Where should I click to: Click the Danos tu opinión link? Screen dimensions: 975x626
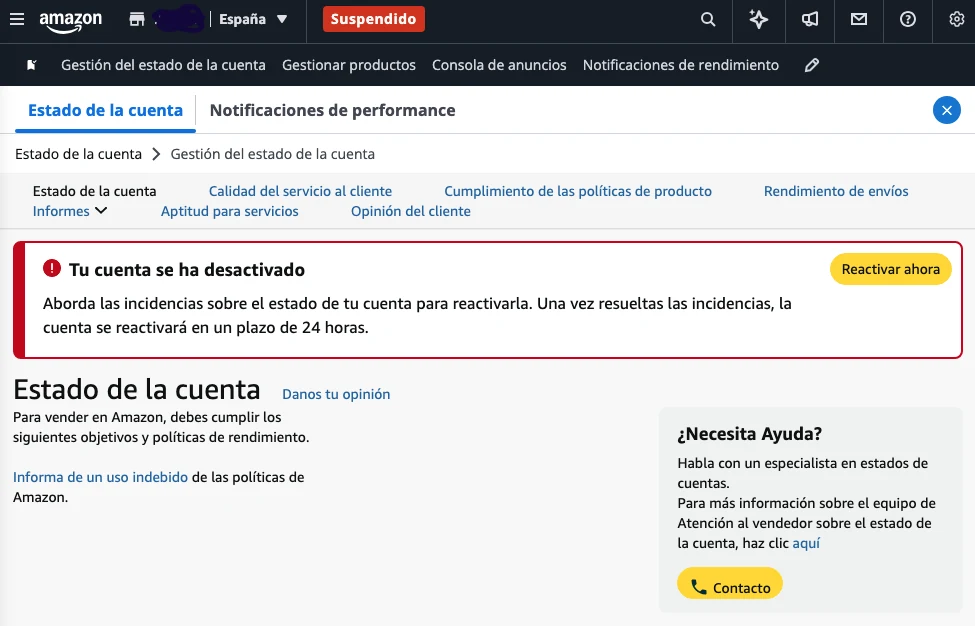pyautogui.click(x=336, y=394)
